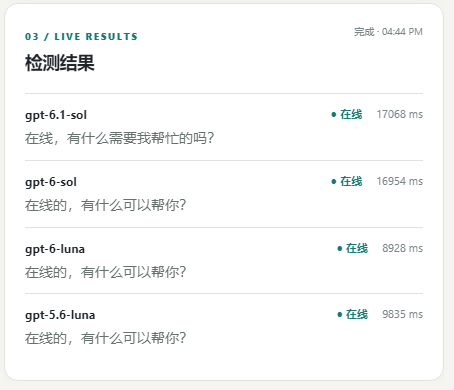
Task: Click the 在线 status label of gpt-6-sol
Action: point(351,181)
